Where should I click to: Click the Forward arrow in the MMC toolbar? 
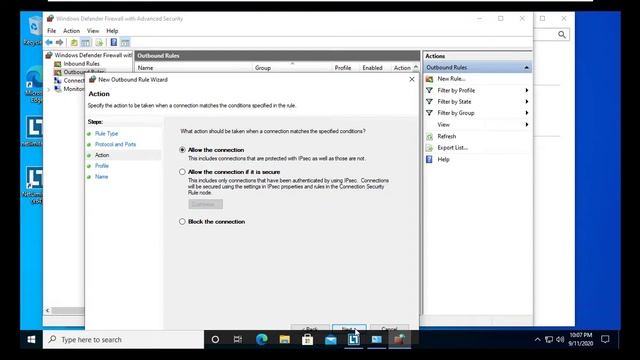point(60,42)
